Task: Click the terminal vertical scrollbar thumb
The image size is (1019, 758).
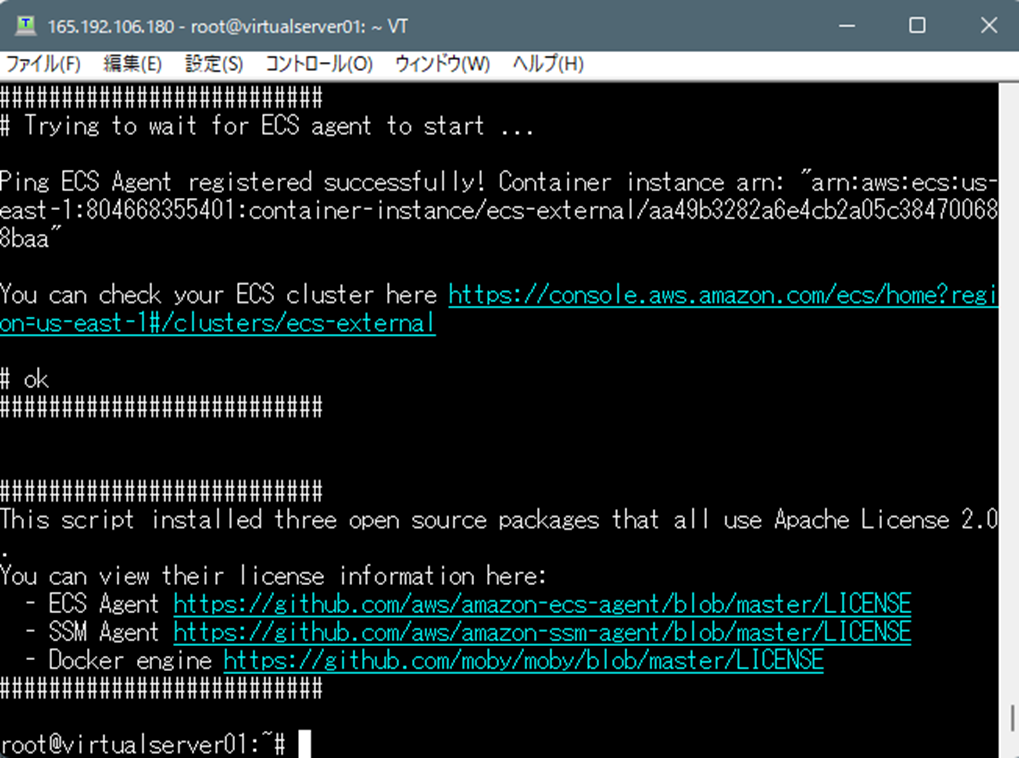Action: [x=1013, y=718]
